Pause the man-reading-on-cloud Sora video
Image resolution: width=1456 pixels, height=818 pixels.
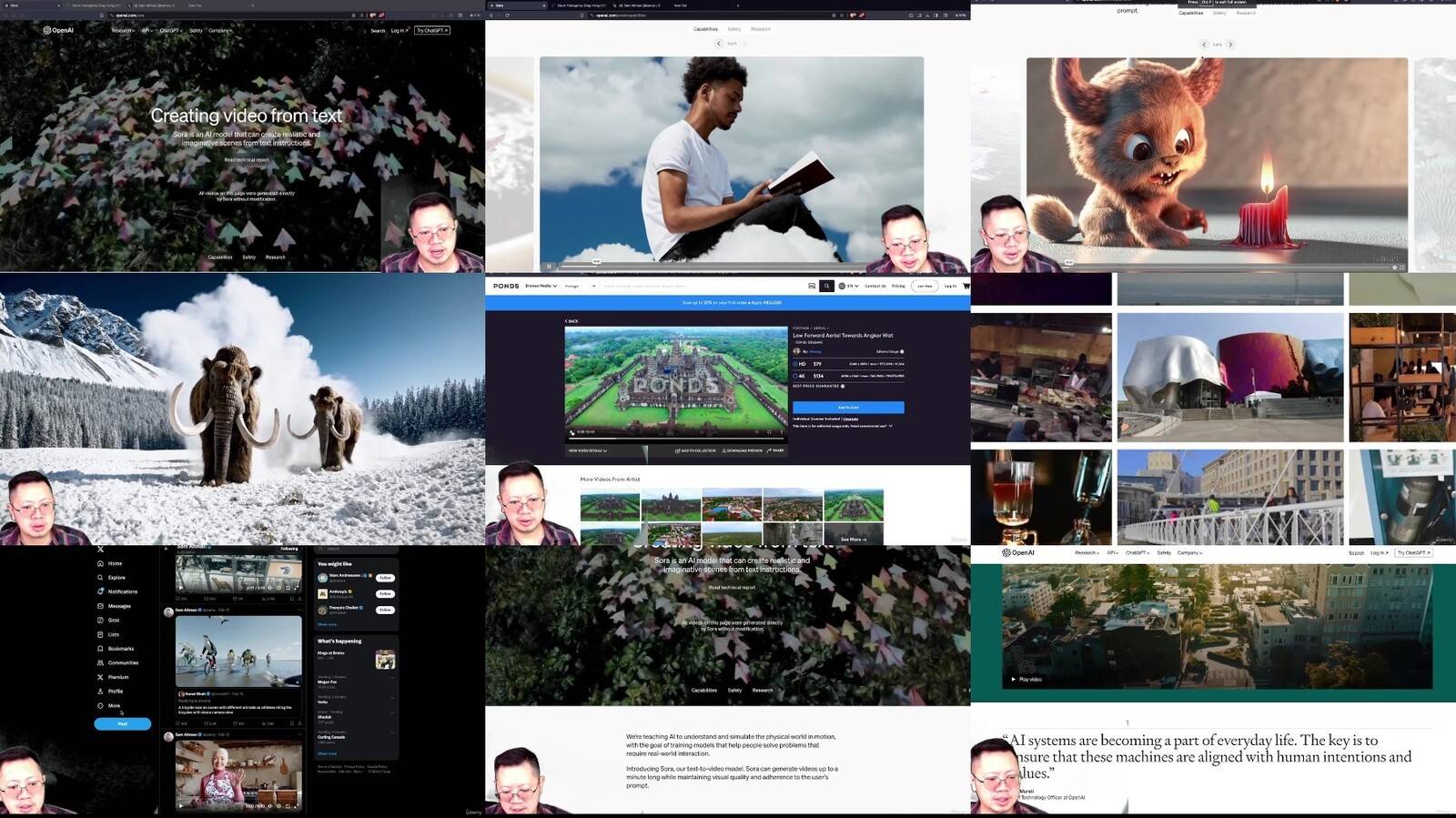point(550,267)
